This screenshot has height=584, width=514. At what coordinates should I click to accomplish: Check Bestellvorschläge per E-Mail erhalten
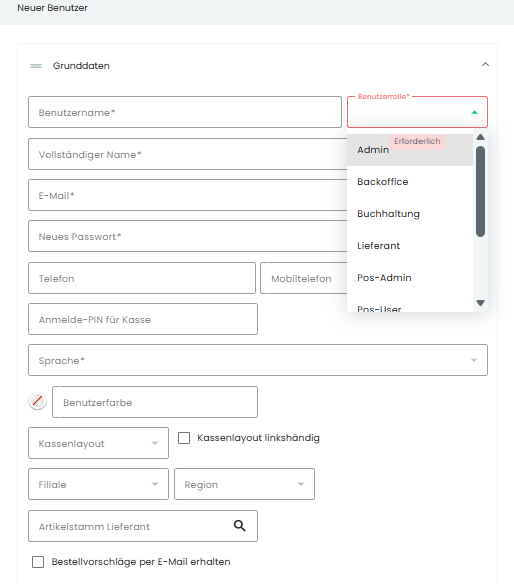point(38,562)
